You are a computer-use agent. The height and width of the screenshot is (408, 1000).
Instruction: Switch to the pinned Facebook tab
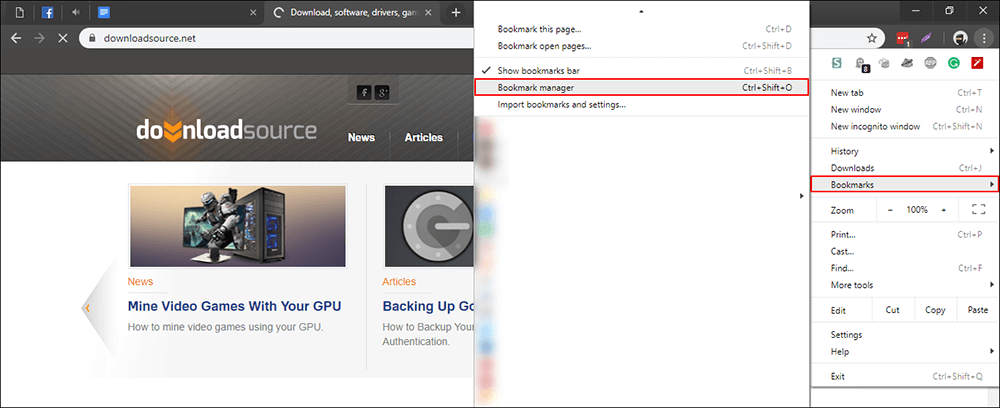pos(47,12)
